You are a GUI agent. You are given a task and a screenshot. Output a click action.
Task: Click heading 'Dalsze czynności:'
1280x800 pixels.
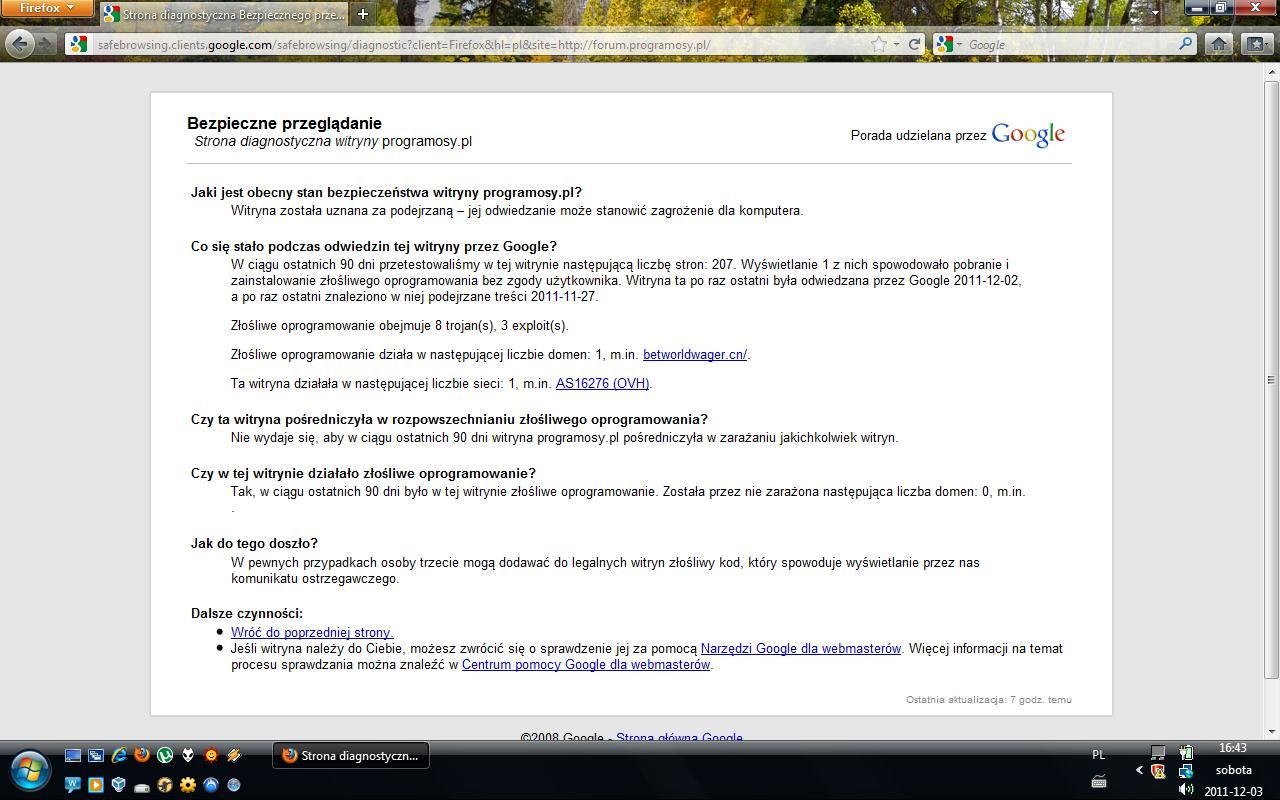tap(247, 613)
